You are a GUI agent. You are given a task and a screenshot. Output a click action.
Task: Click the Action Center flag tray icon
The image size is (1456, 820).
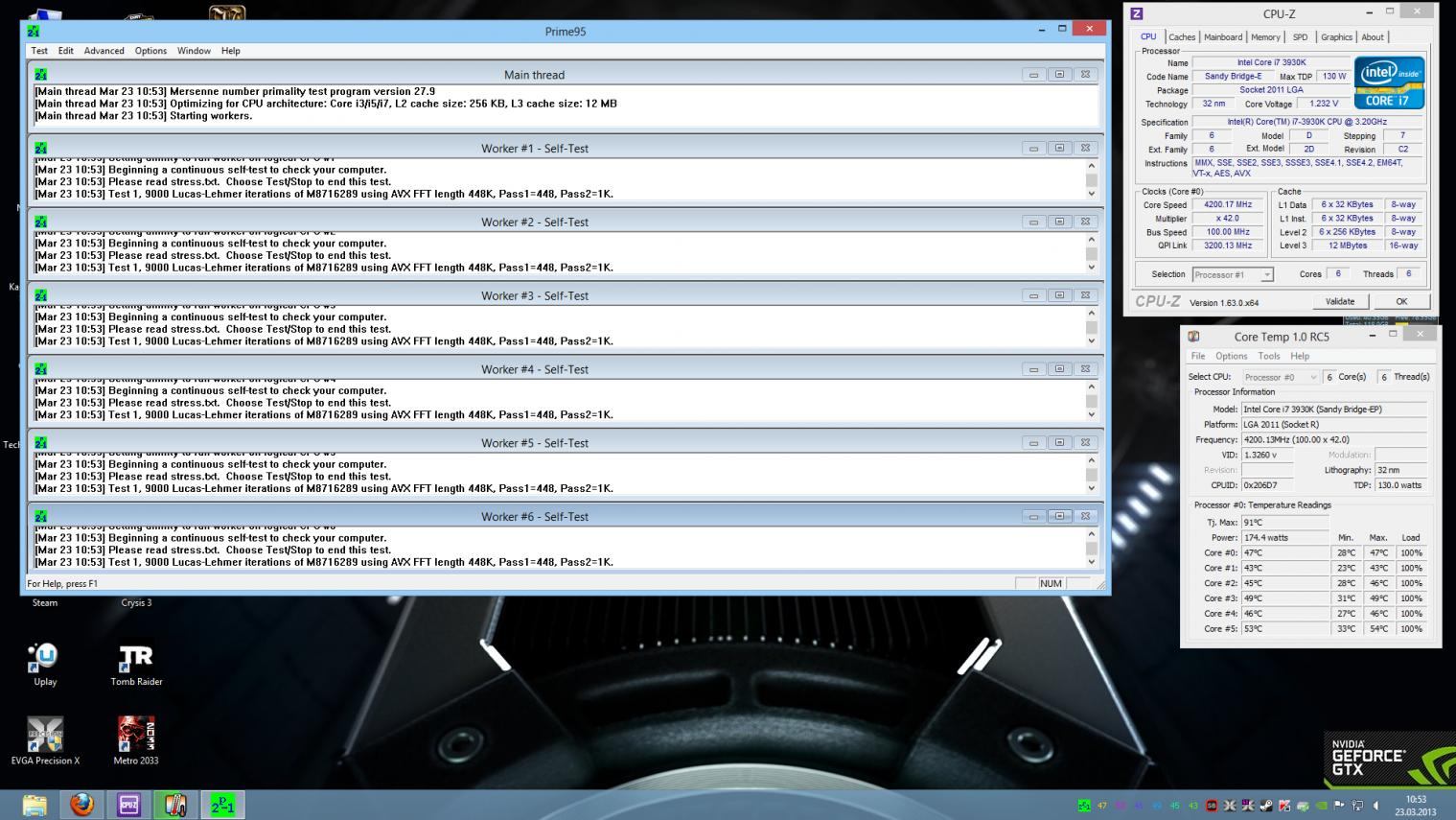[1339, 806]
